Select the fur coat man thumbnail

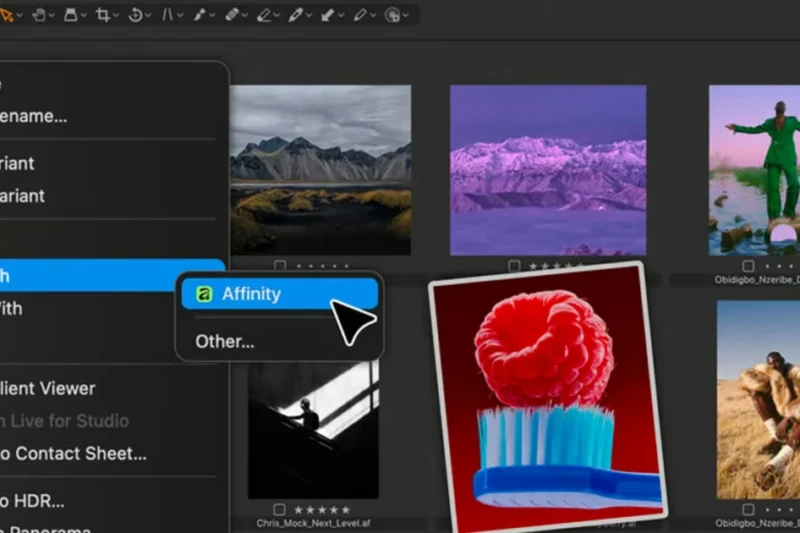758,399
